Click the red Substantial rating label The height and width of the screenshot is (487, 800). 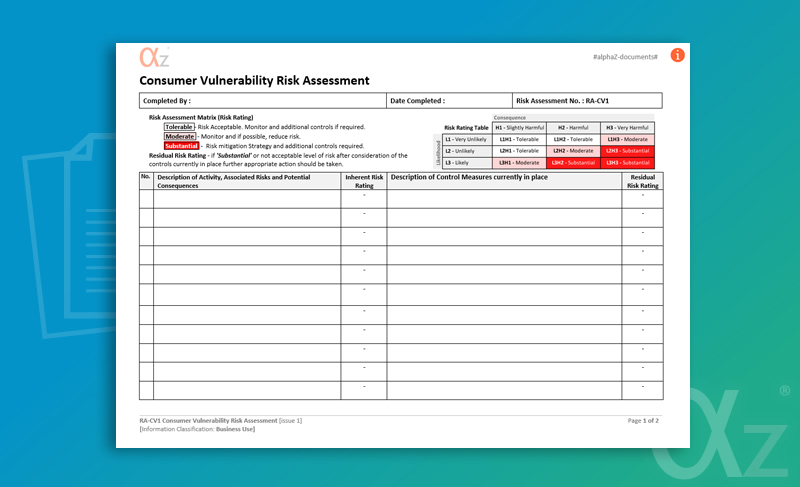[182, 146]
